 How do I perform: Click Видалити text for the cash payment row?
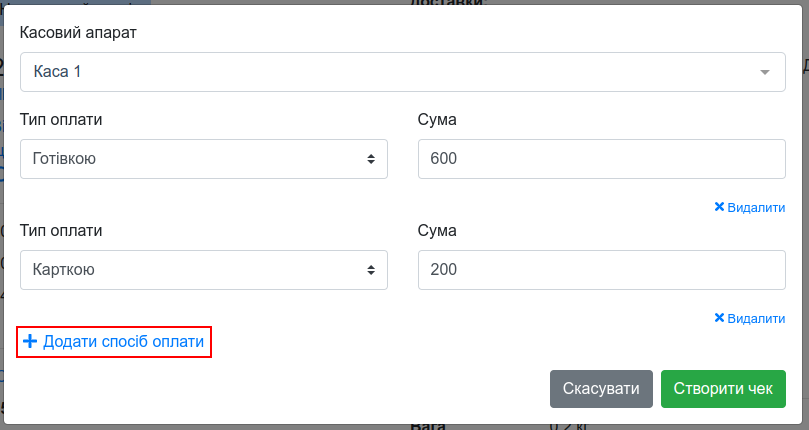[756, 208]
